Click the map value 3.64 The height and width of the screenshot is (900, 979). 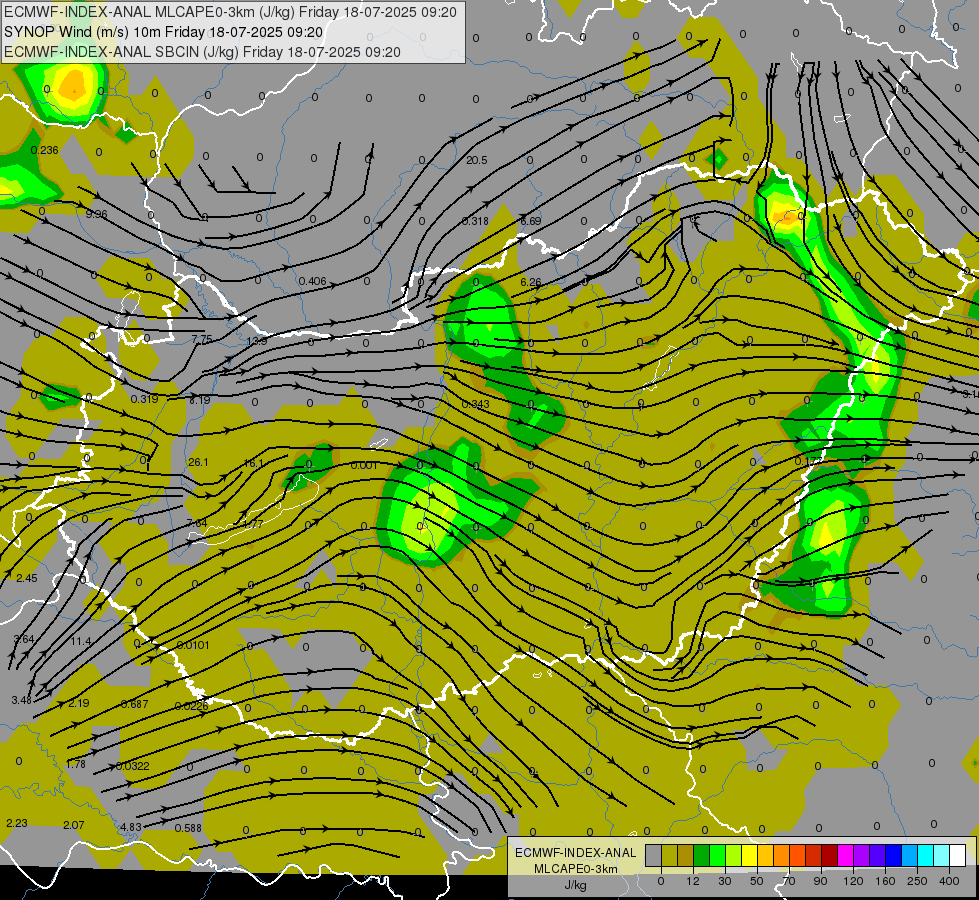(x=24, y=639)
